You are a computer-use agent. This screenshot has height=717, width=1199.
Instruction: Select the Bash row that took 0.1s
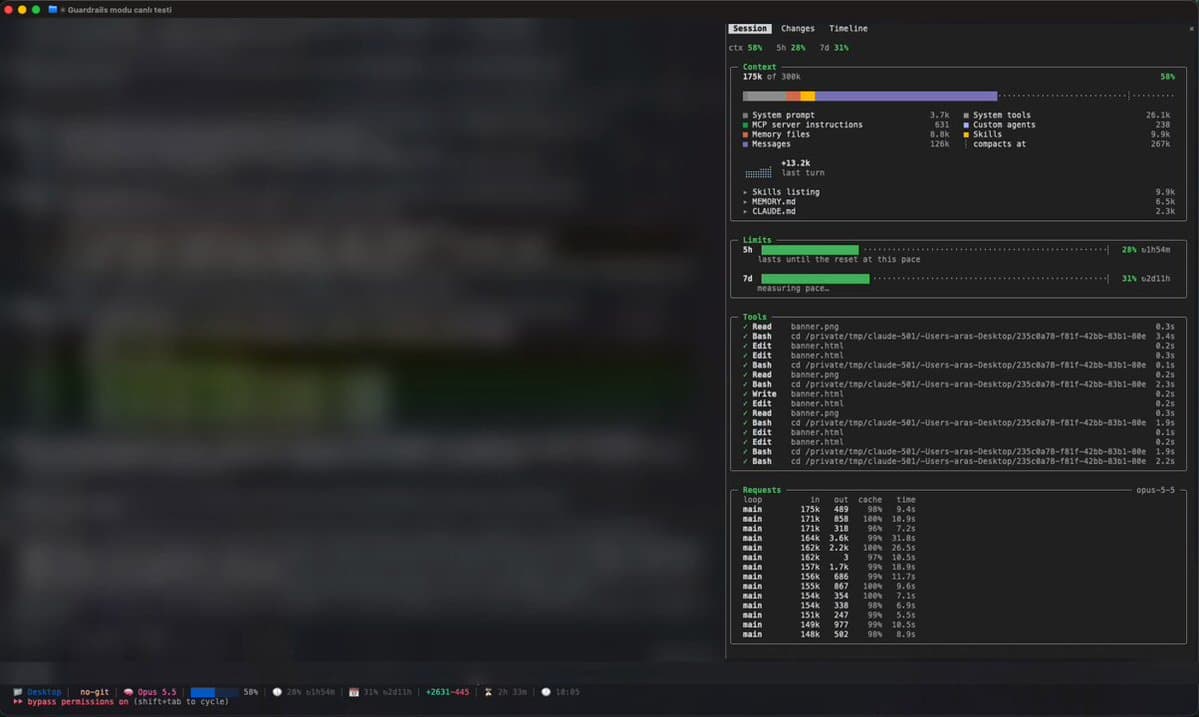pyautogui.click(x=958, y=365)
